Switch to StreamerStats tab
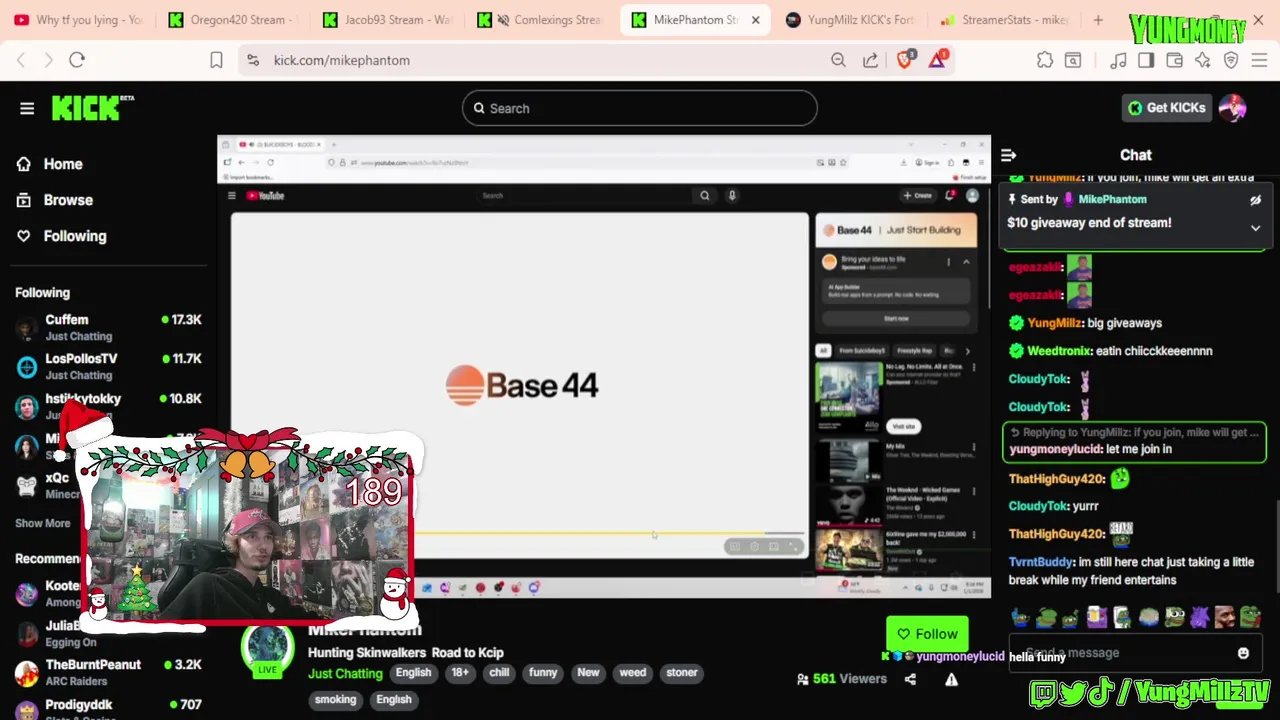Screen dimensions: 1280x720 (1004, 20)
